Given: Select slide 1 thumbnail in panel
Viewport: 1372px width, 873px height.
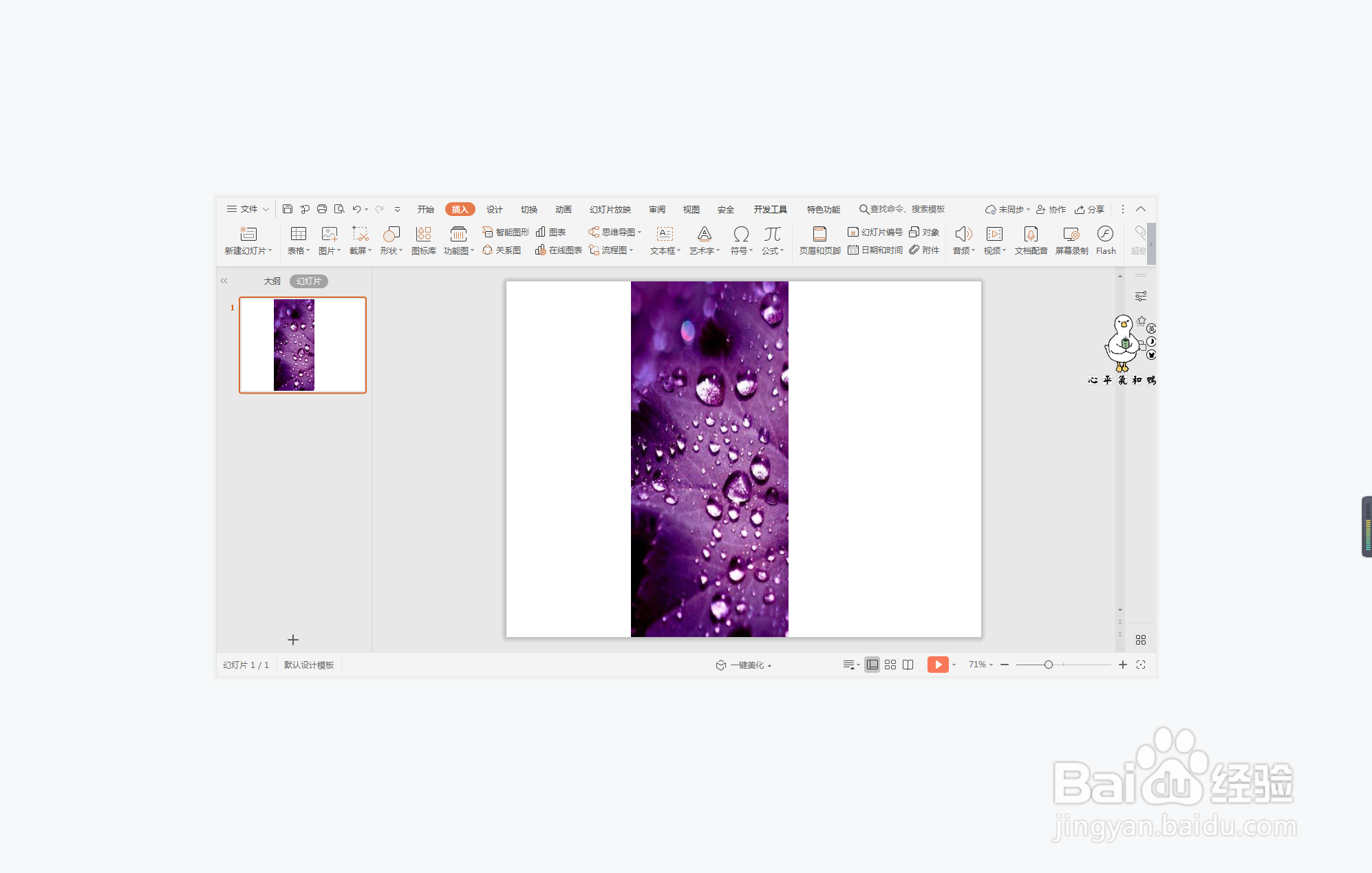Looking at the screenshot, I should [x=302, y=345].
